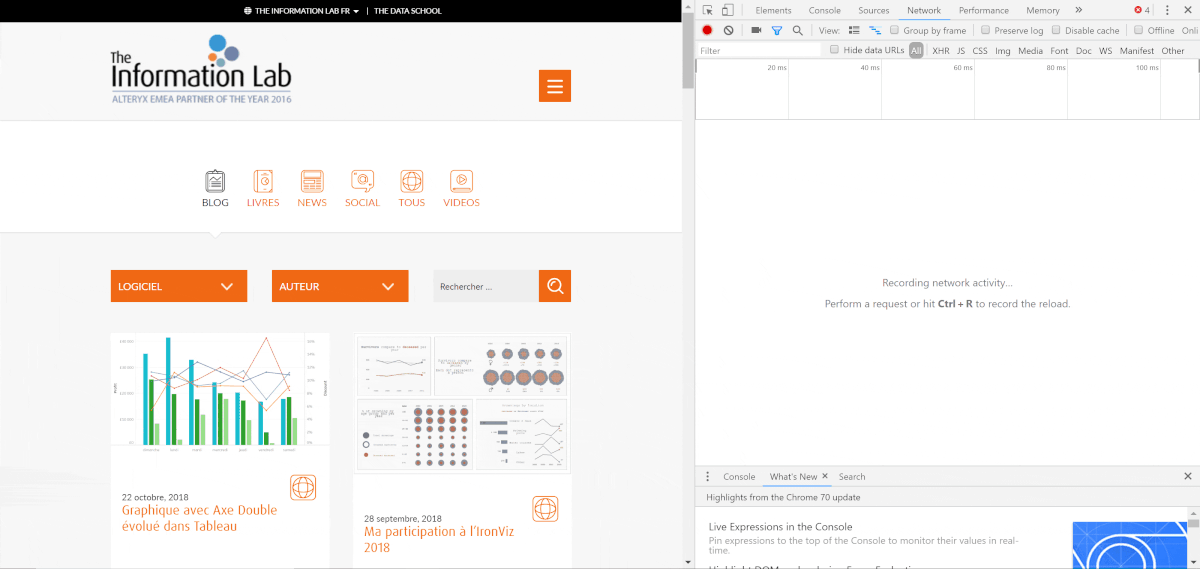
Task: Open the Memory tab
Action: coord(1043,10)
